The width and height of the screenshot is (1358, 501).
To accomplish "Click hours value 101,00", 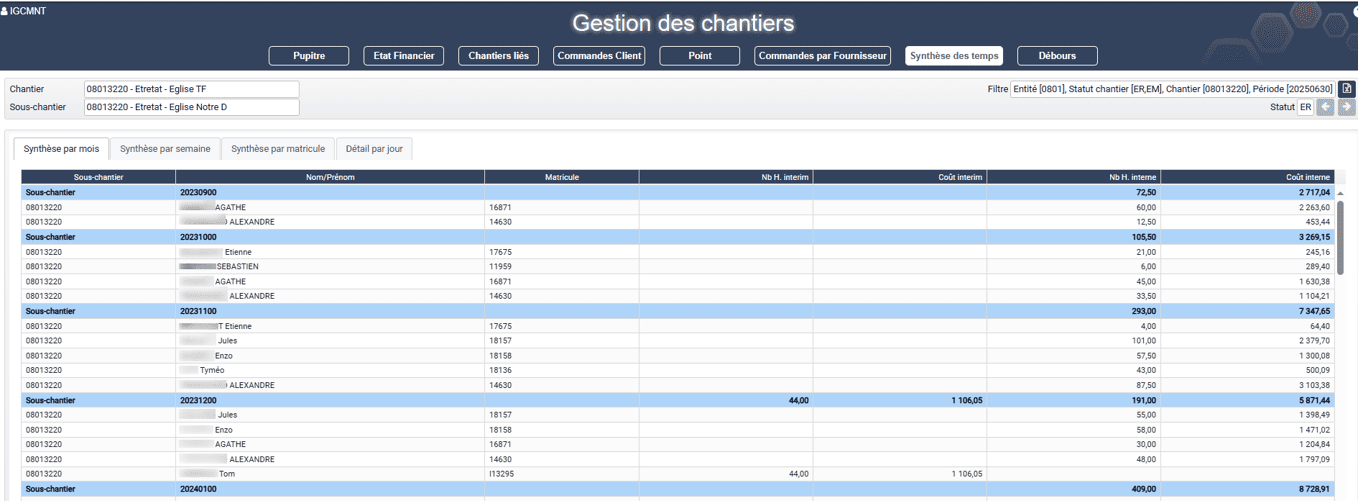I will point(1143,341).
